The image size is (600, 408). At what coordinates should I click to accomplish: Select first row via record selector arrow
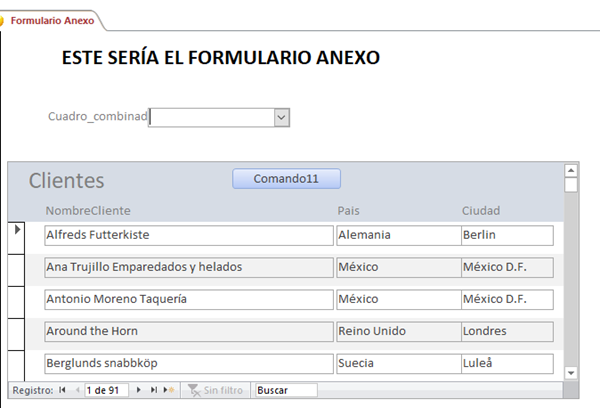(17, 231)
